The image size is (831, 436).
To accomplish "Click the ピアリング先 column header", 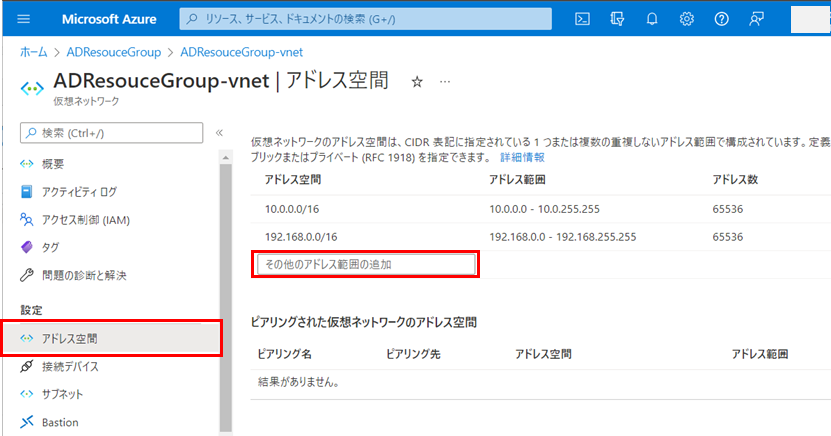I will [413, 354].
